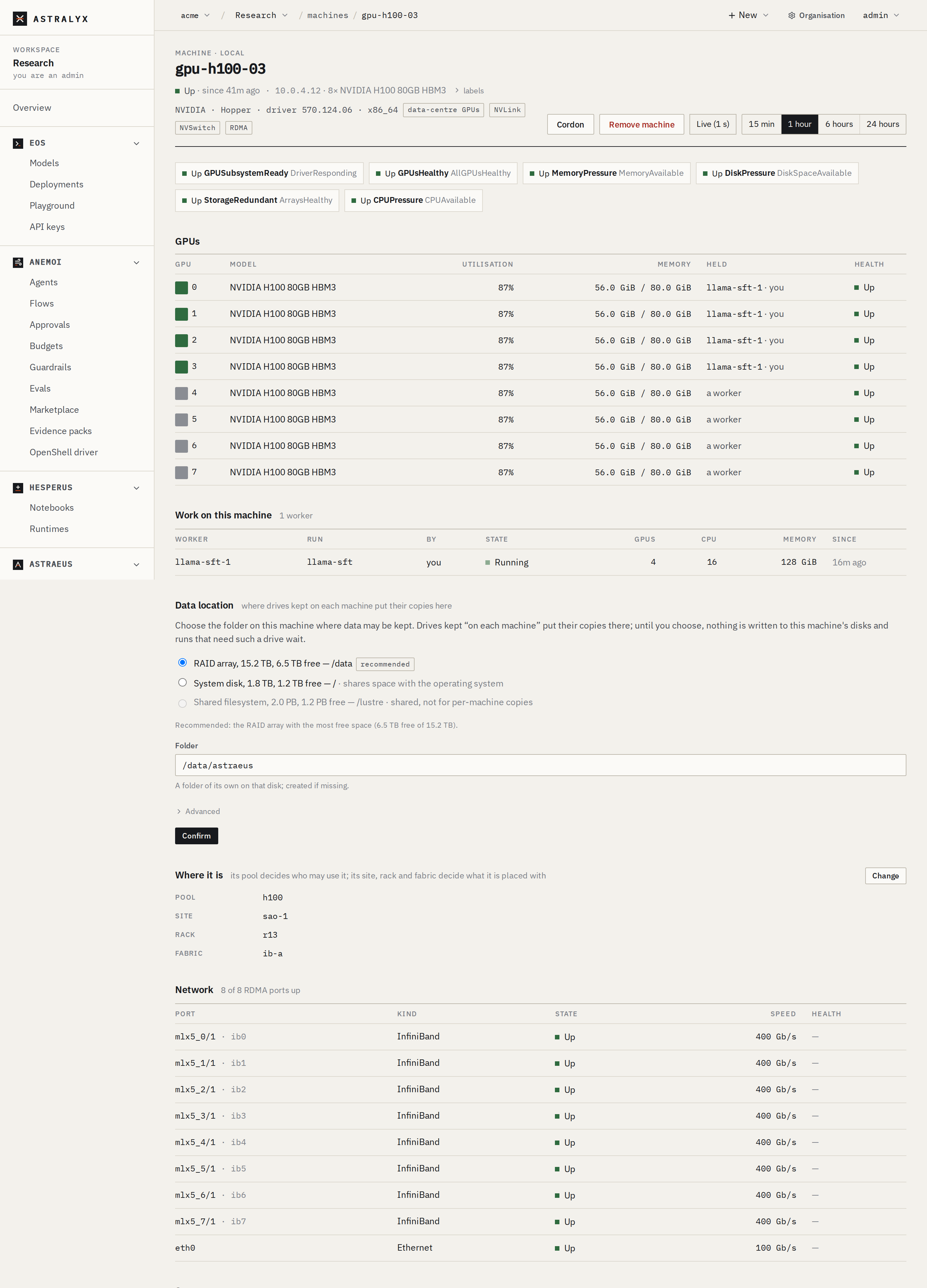Click the grey GPU 4 swatch
The image size is (927, 1288).
[x=182, y=393]
